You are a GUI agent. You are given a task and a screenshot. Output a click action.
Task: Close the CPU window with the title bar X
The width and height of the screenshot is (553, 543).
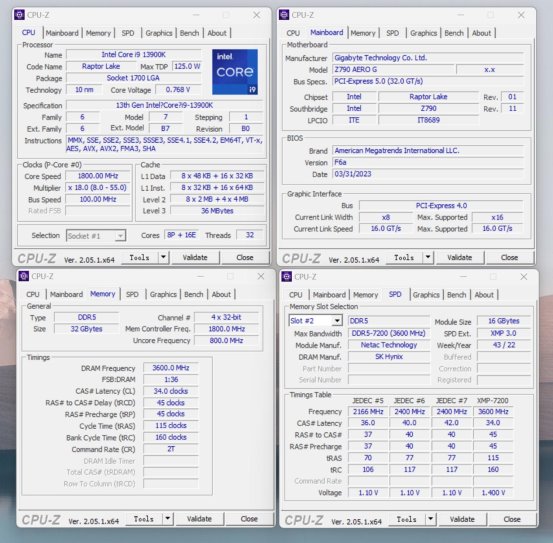click(257, 15)
